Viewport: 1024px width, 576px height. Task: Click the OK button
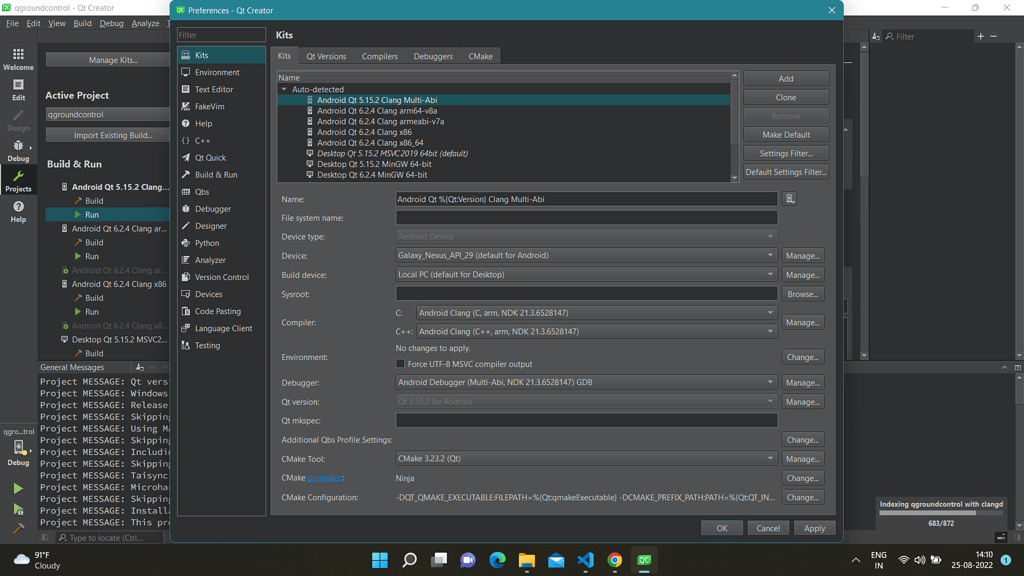pyautogui.click(x=722, y=528)
